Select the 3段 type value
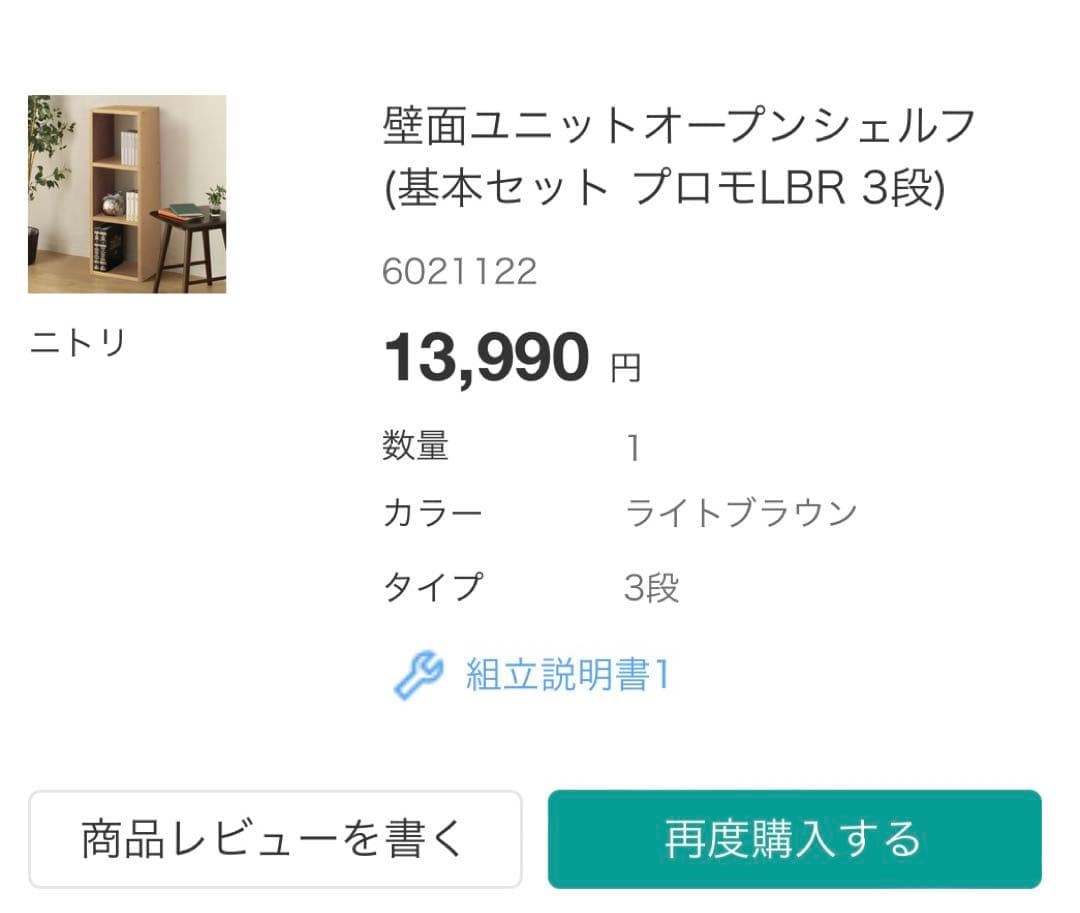This screenshot has width=1080, height=913. click(x=651, y=588)
